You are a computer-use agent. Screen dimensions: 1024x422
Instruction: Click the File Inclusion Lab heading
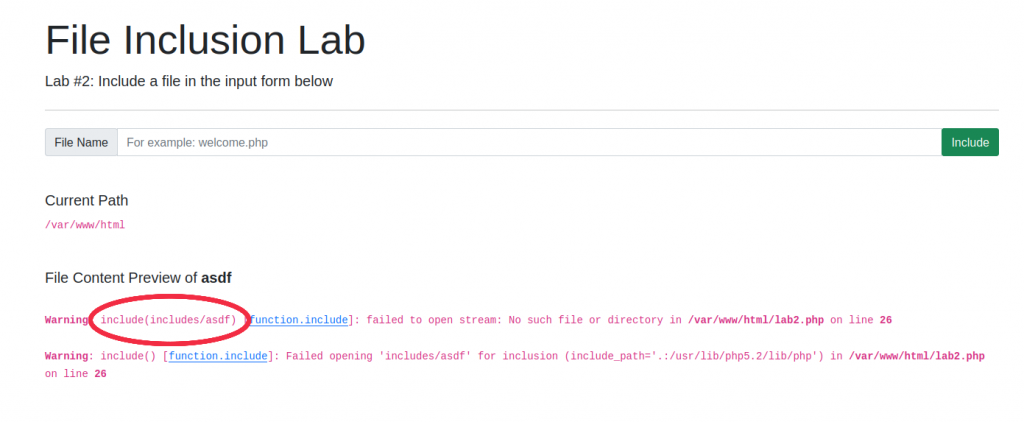tap(205, 40)
